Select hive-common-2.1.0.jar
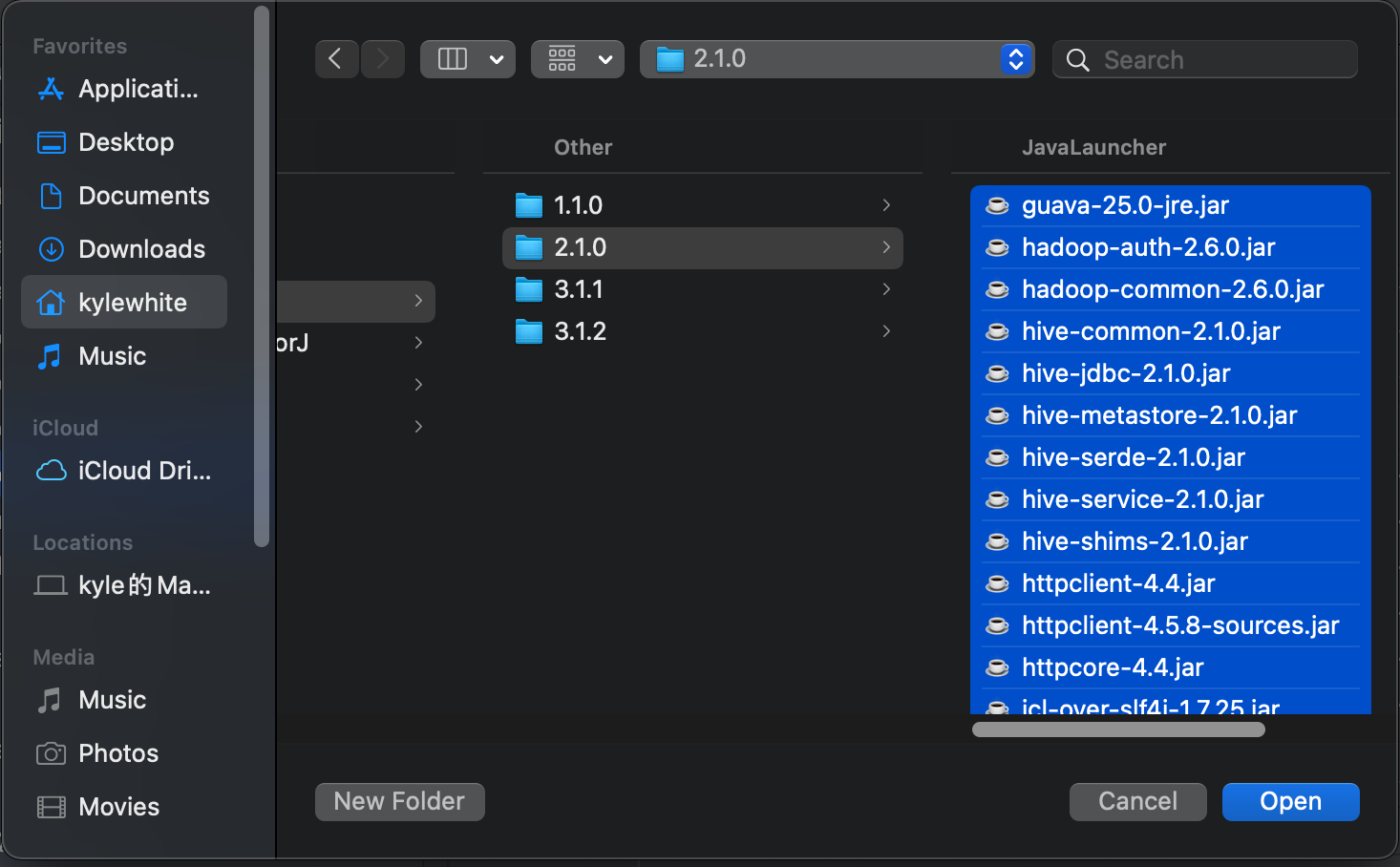Image resolution: width=1400 pixels, height=867 pixels. 1171,331
